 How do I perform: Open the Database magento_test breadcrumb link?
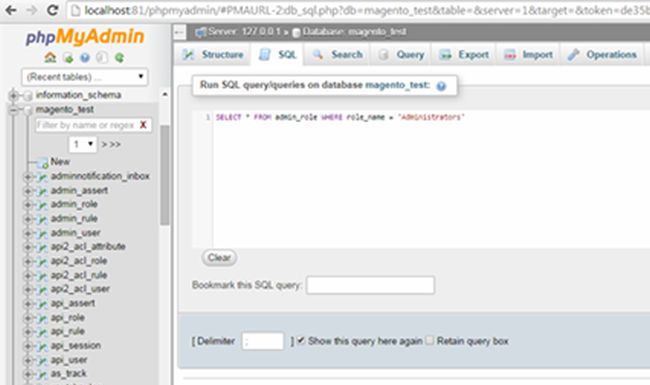tap(354, 32)
